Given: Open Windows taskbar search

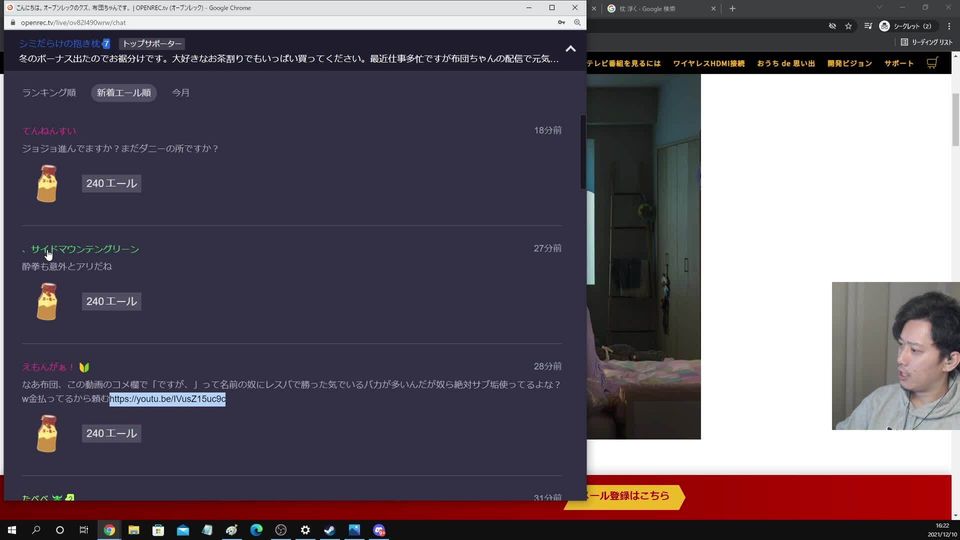Looking at the screenshot, I should click(x=36, y=530).
